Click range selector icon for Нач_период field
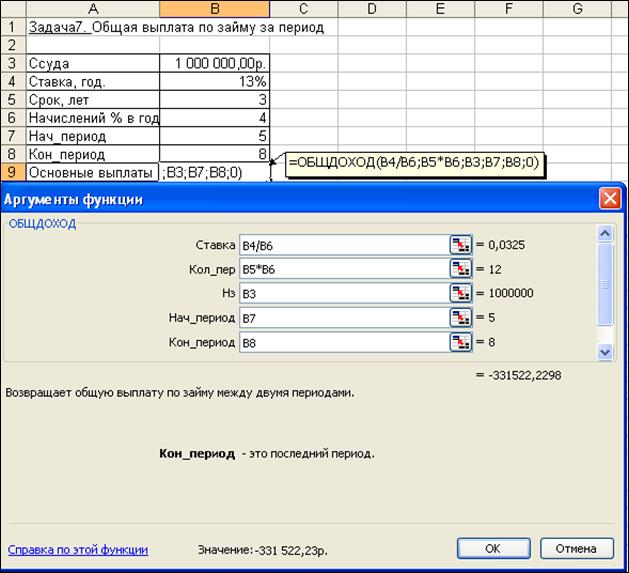The image size is (629, 573). (460, 318)
